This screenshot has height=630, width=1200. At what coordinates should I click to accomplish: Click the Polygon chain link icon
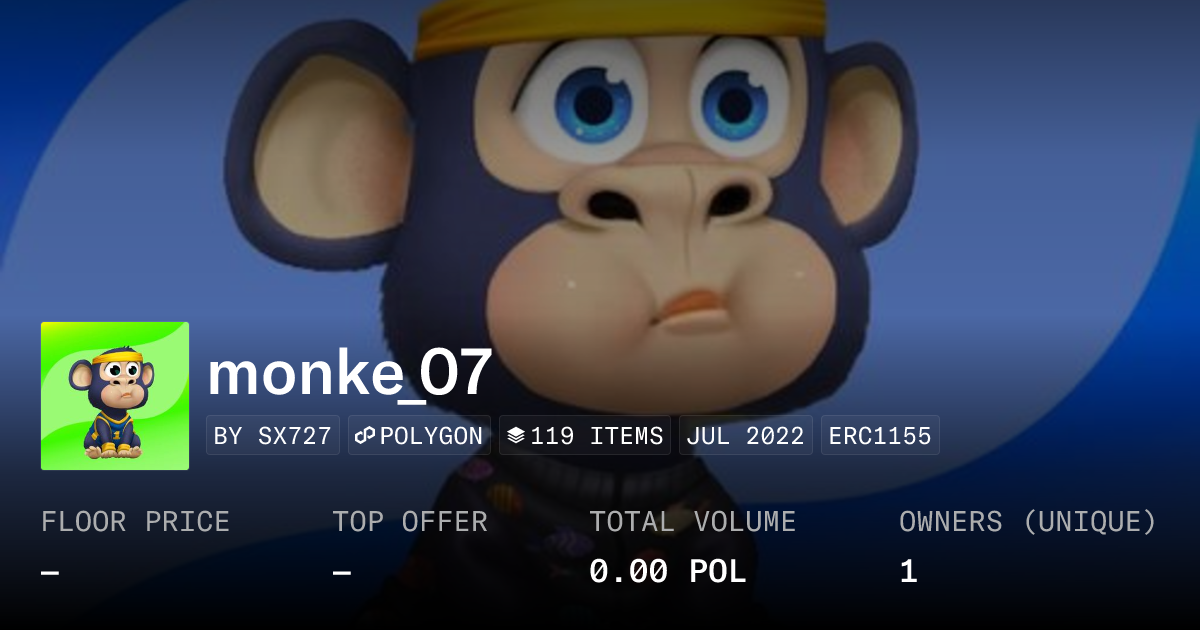(364, 436)
